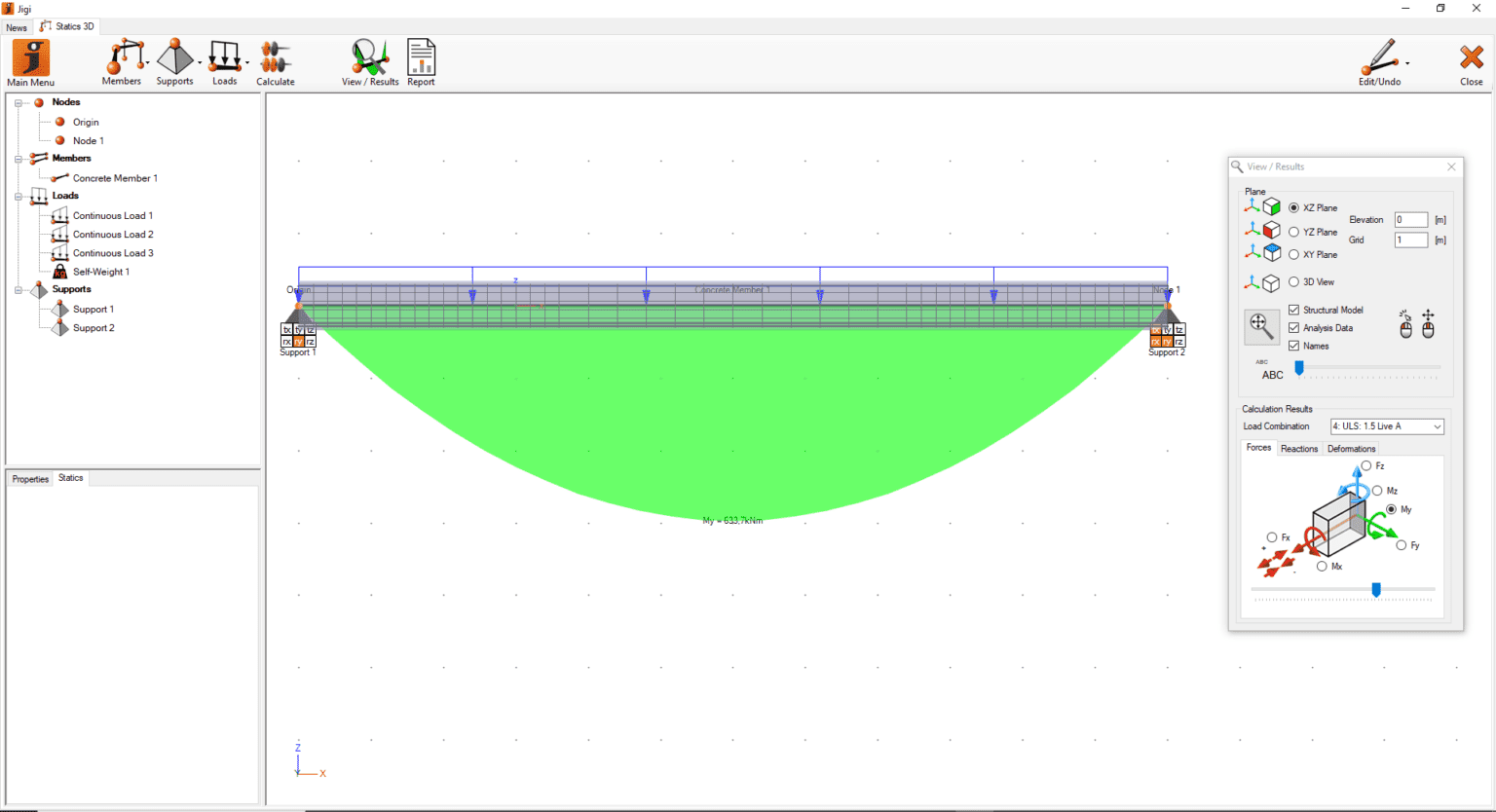
Task: Open the Load Combination dropdown
Action: (1387, 426)
